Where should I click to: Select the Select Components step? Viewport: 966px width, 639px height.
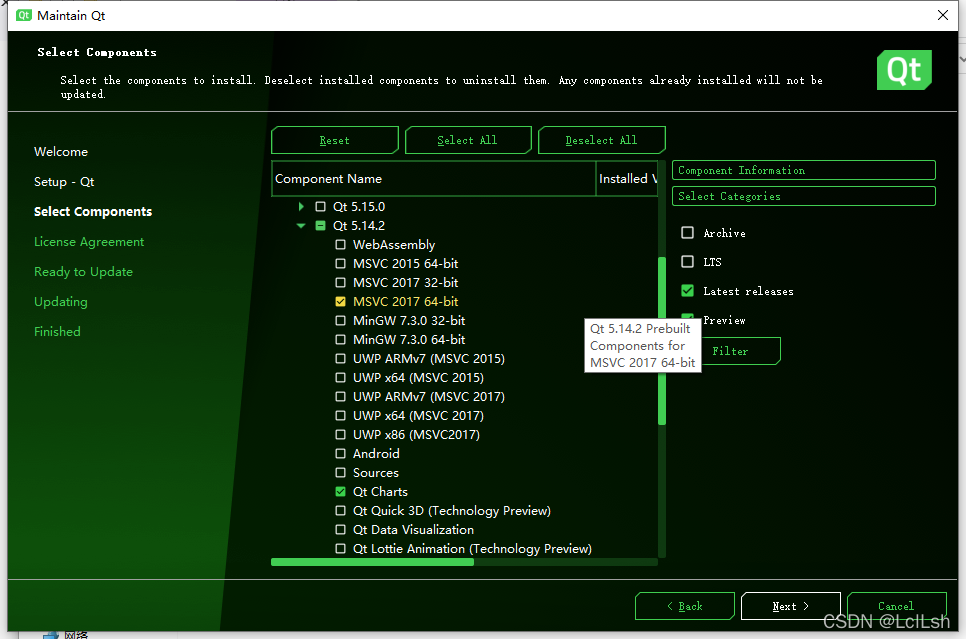pyautogui.click(x=93, y=211)
